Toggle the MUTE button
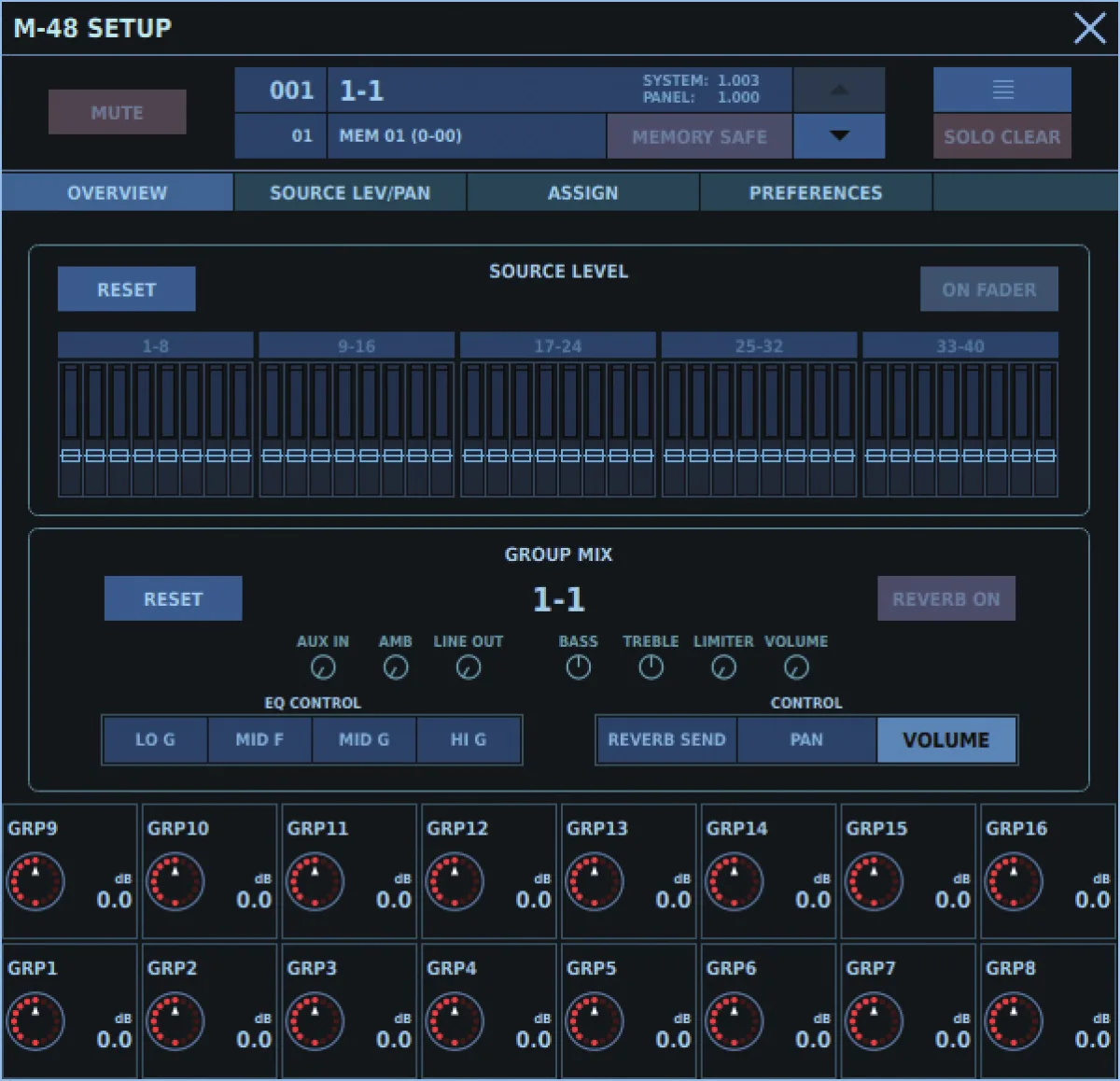Image resolution: width=1120 pixels, height=1081 pixels. [118, 112]
